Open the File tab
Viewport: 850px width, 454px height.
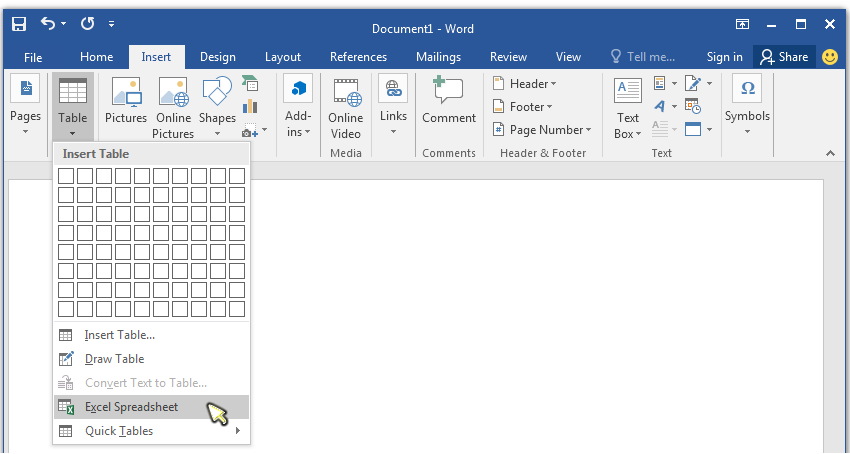coord(33,57)
